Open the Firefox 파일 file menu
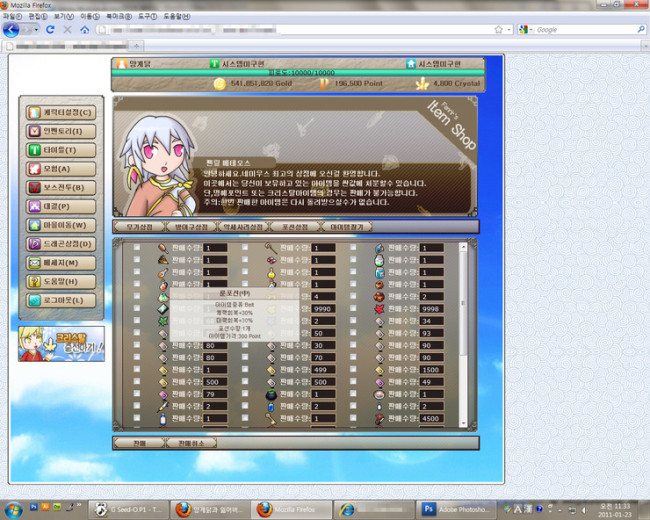Screen dimensions: 650x520 click(12, 16)
